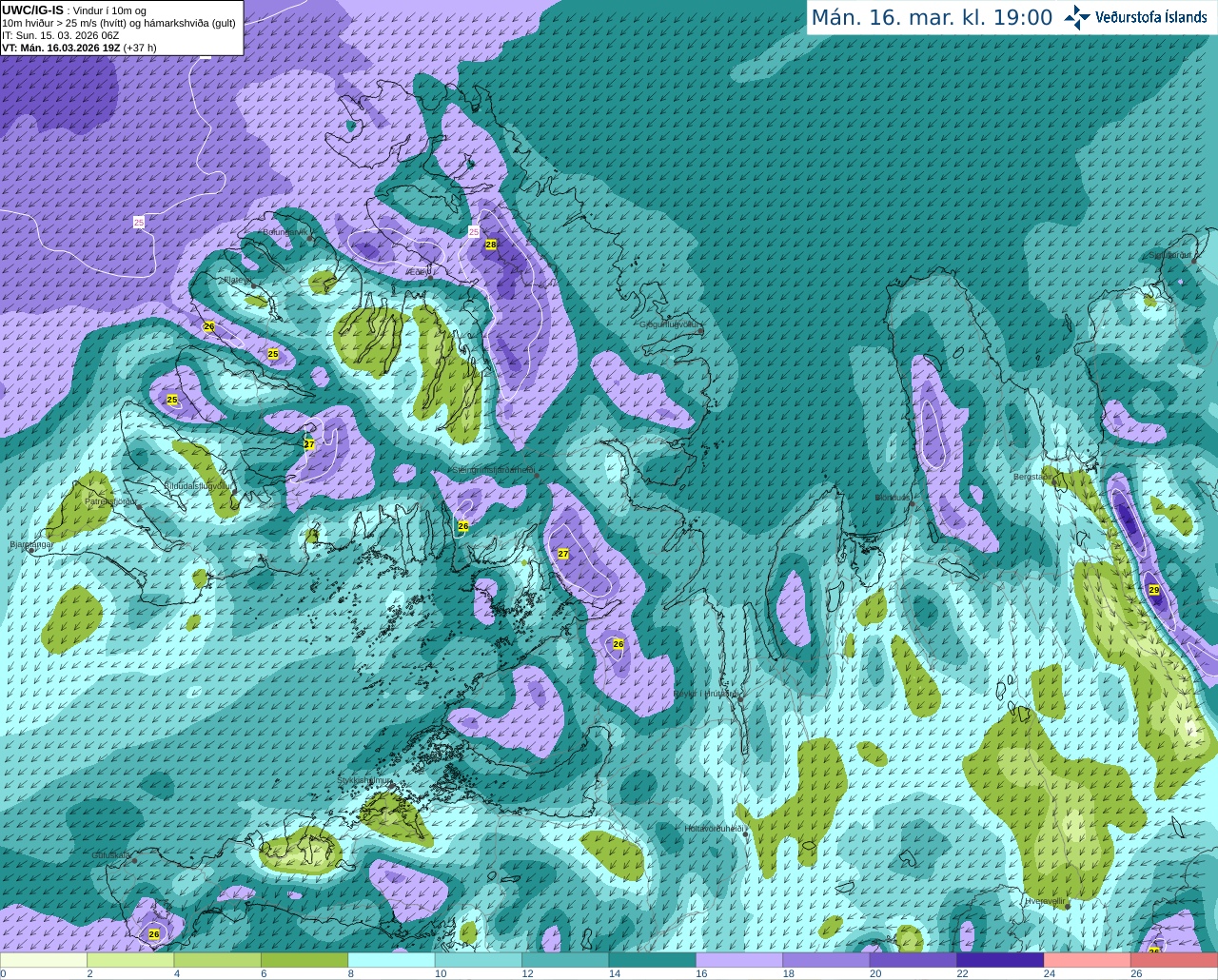Screen dimensions: 1218x980
Task: Click the 26 gust marker below Steingrímsfjarðarheiði
Action: (463, 526)
